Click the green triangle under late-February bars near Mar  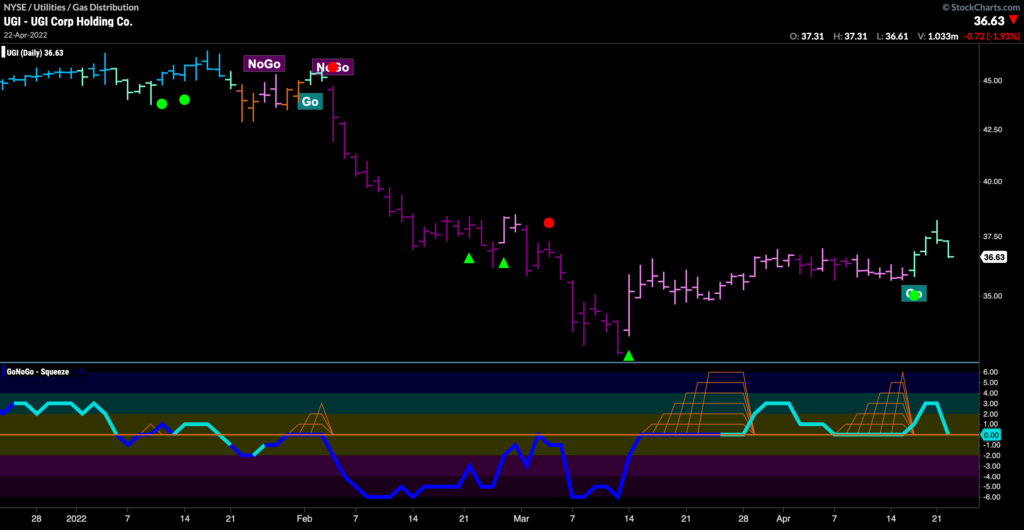point(504,262)
